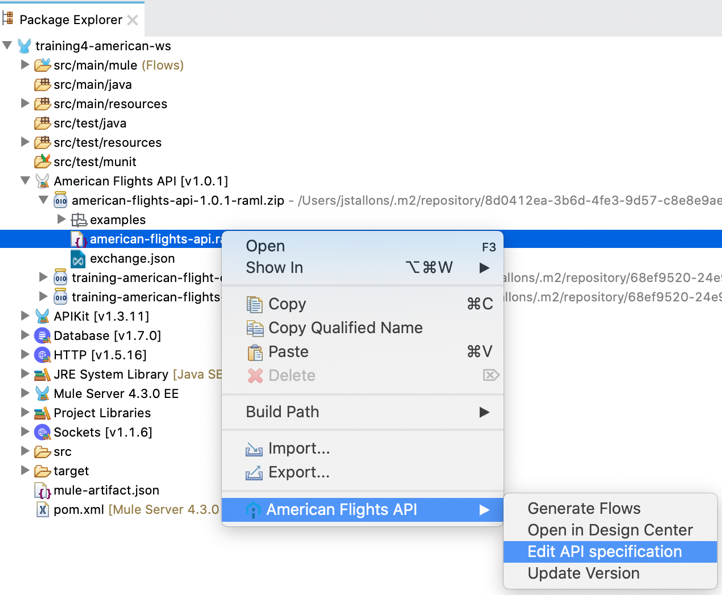Choose Edit API specification
The height and width of the screenshot is (595, 722).
(x=610, y=552)
